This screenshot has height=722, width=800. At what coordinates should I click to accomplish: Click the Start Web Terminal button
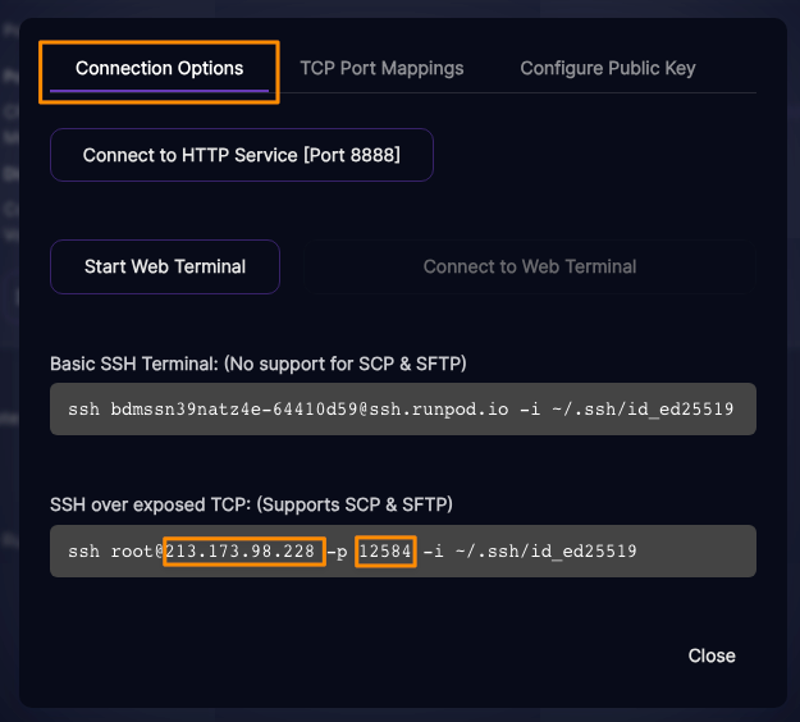165,267
